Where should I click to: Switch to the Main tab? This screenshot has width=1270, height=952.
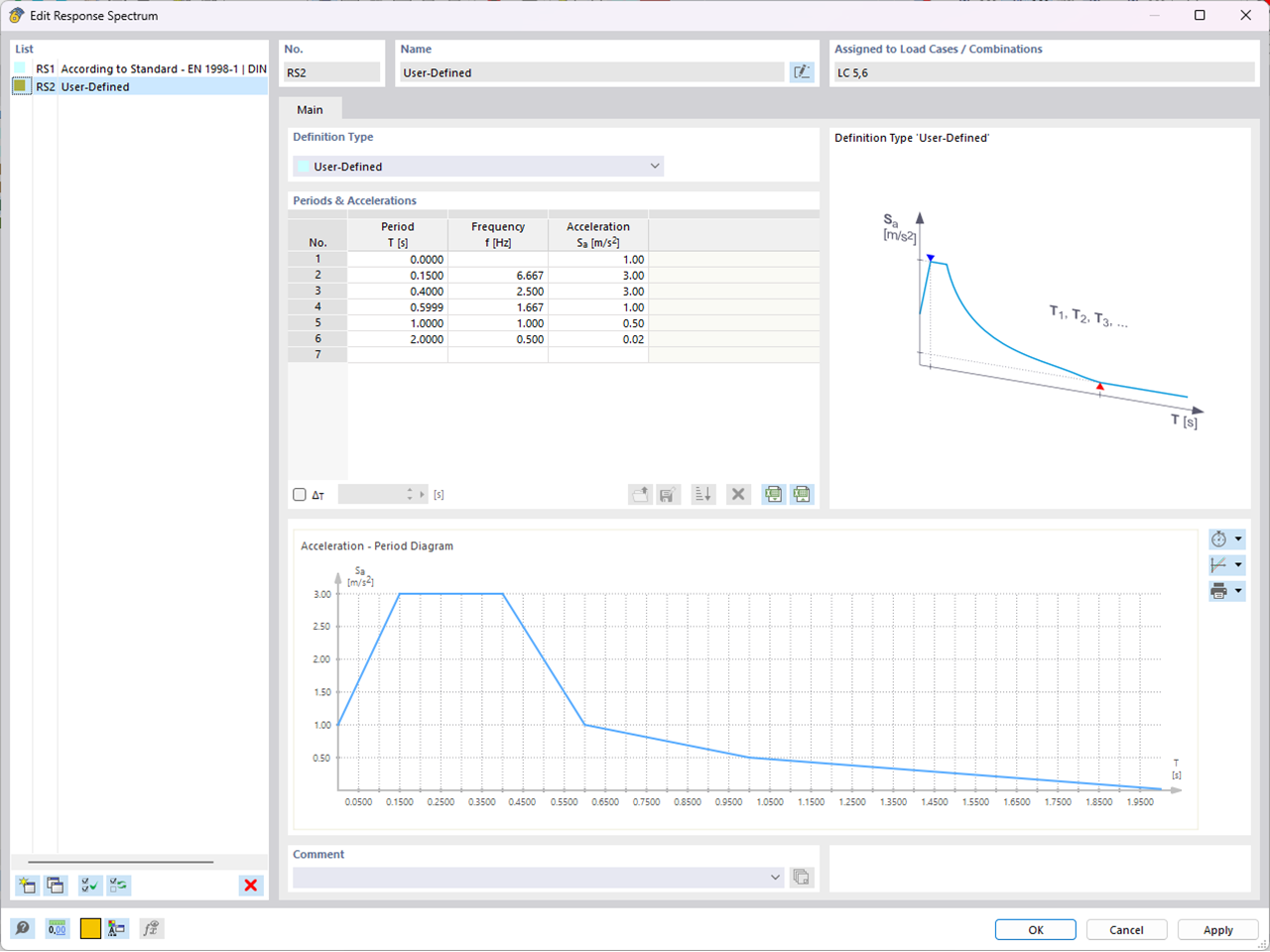(311, 109)
